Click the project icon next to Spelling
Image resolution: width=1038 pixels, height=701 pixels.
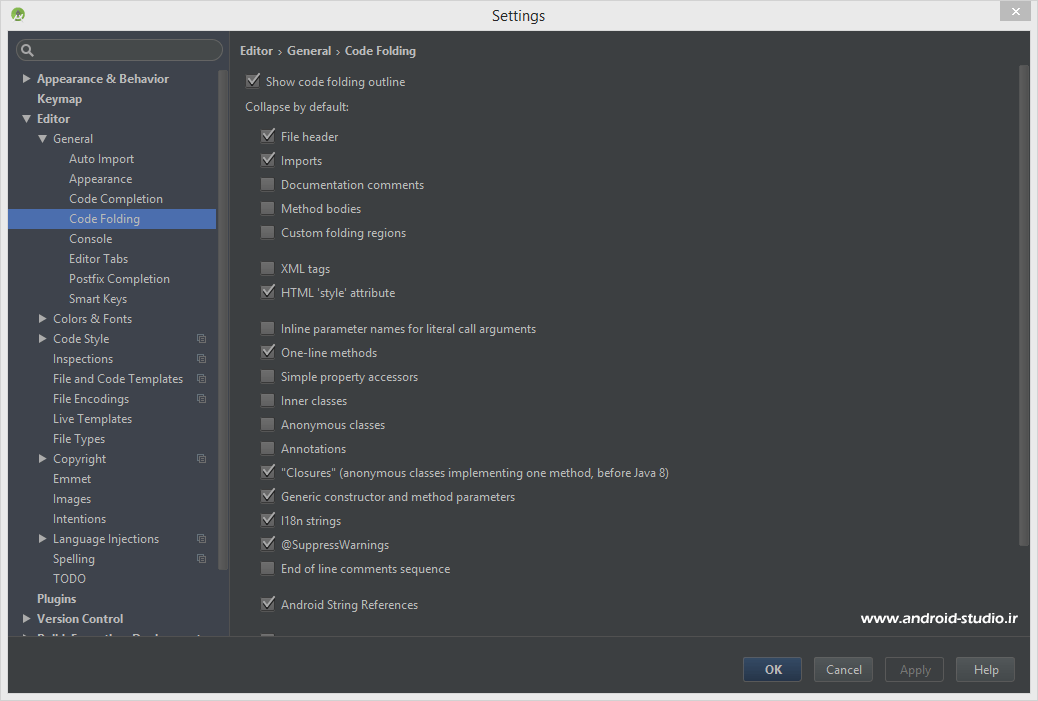(201, 559)
